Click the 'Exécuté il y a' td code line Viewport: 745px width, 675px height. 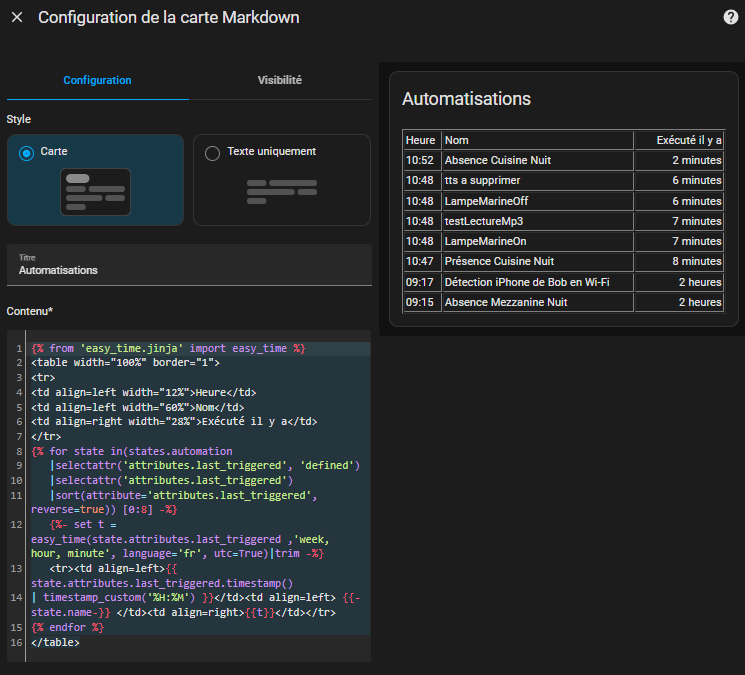pos(174,421)
